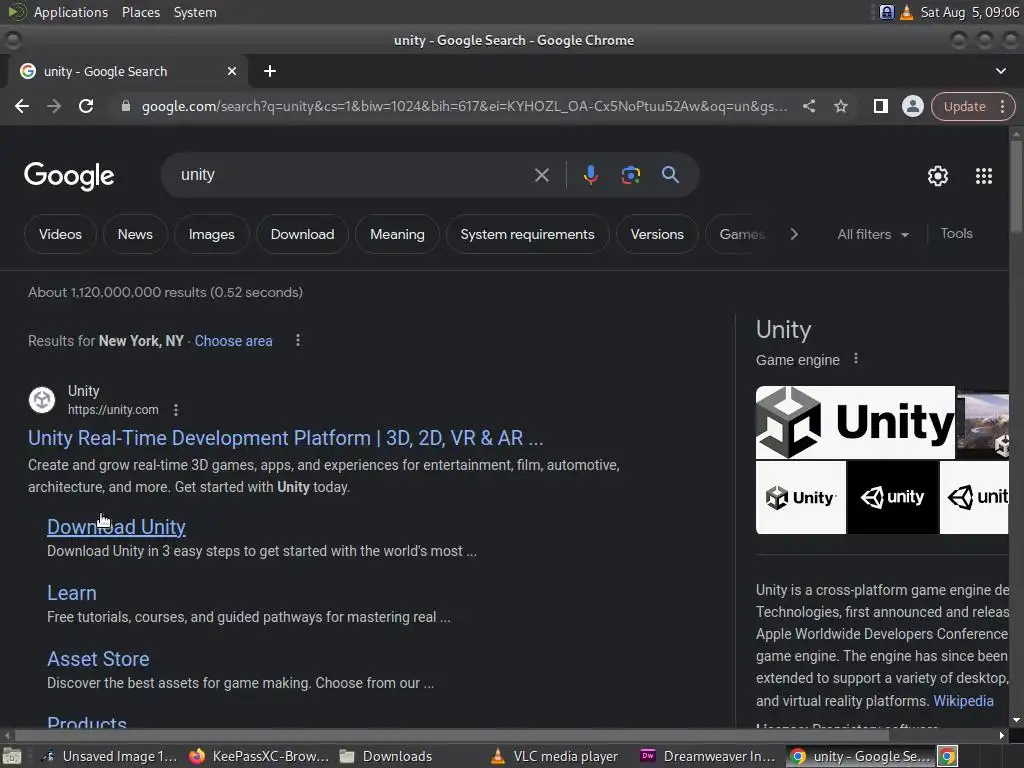1024x768 pixels.
Task: Select the Versions filter chip
Action: click(x=657, y=234)
